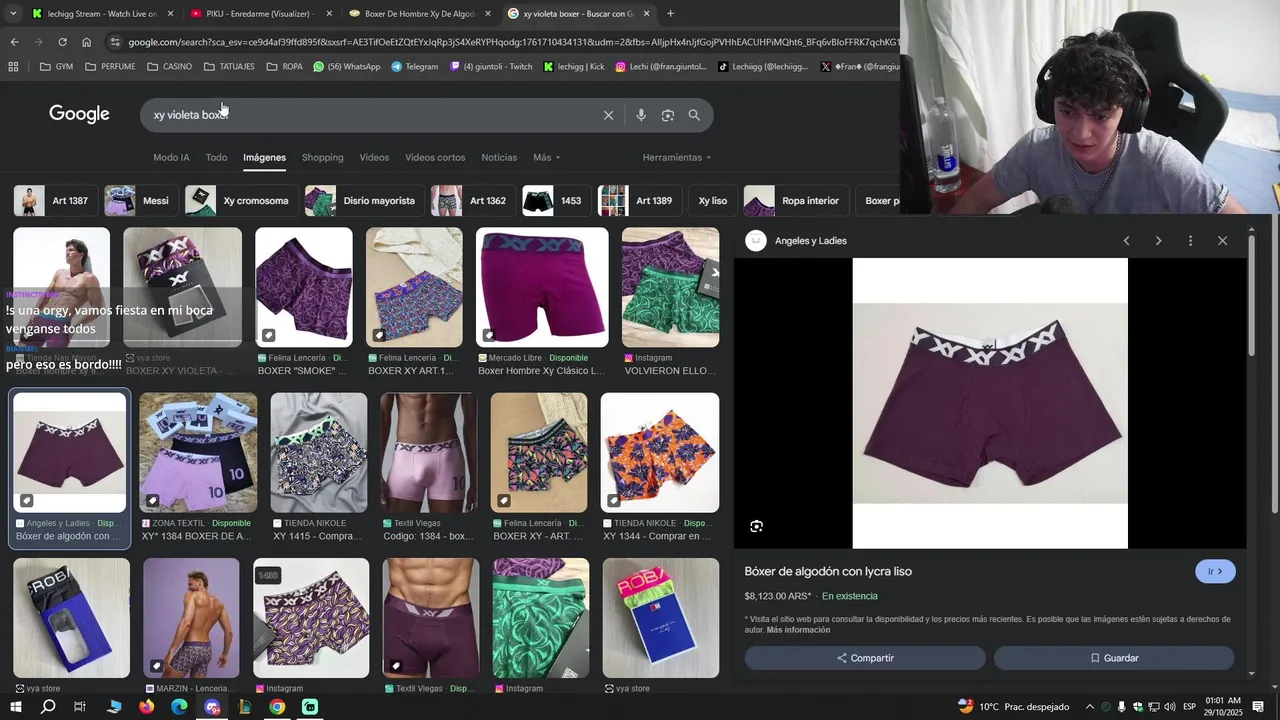Switch to the Modo IA tab
This screenshot has width=1280, height=720.
point(171,157)
